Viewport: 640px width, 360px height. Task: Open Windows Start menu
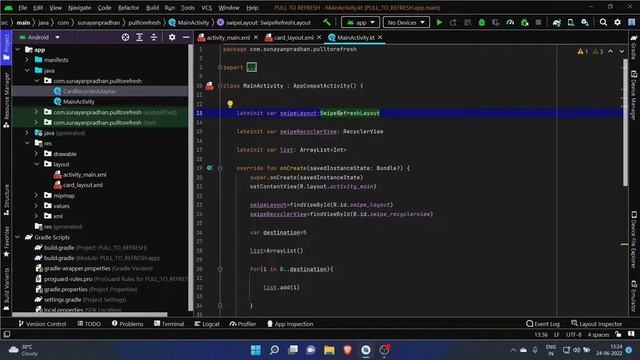(256, 350)
